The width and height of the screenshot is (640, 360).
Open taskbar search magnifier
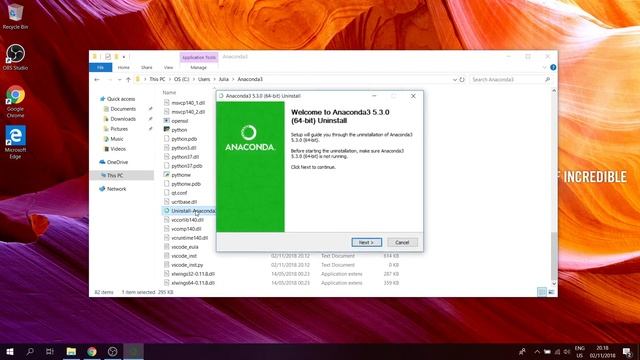coord(30,351)
